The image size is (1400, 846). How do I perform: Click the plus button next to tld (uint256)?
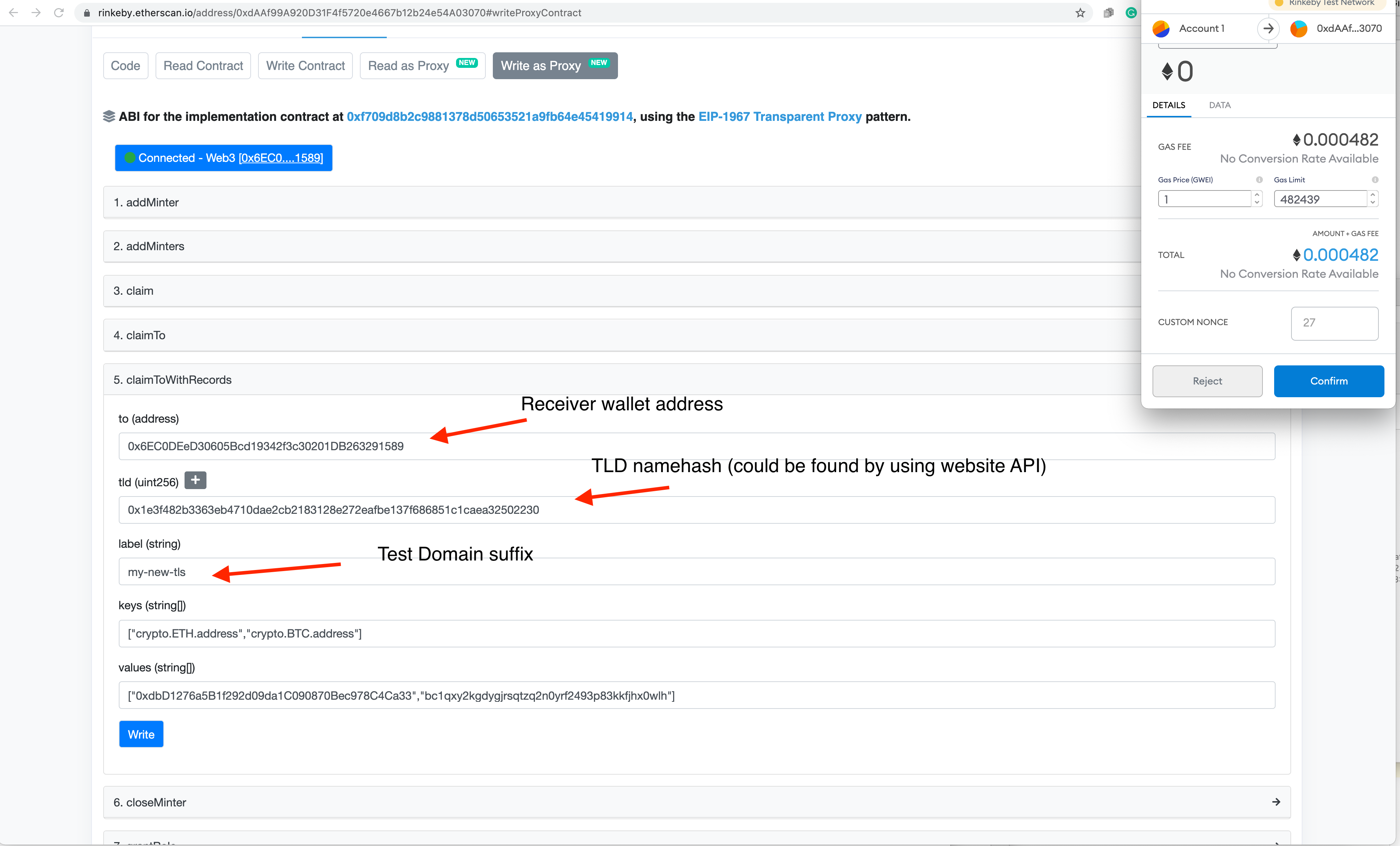click(196, 480)
